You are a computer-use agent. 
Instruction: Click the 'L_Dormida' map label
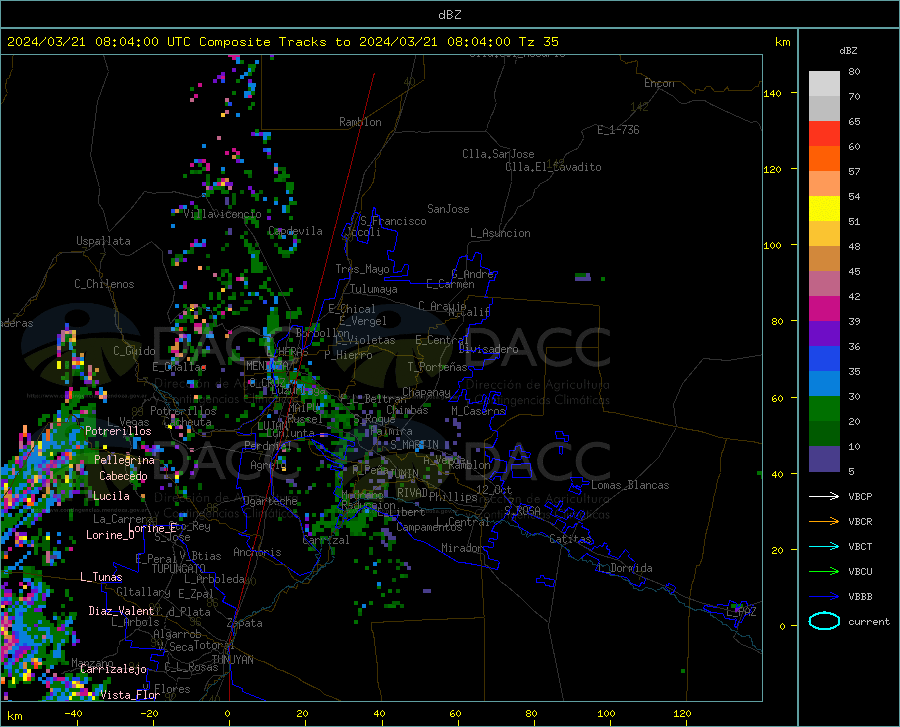pos(624,568)
